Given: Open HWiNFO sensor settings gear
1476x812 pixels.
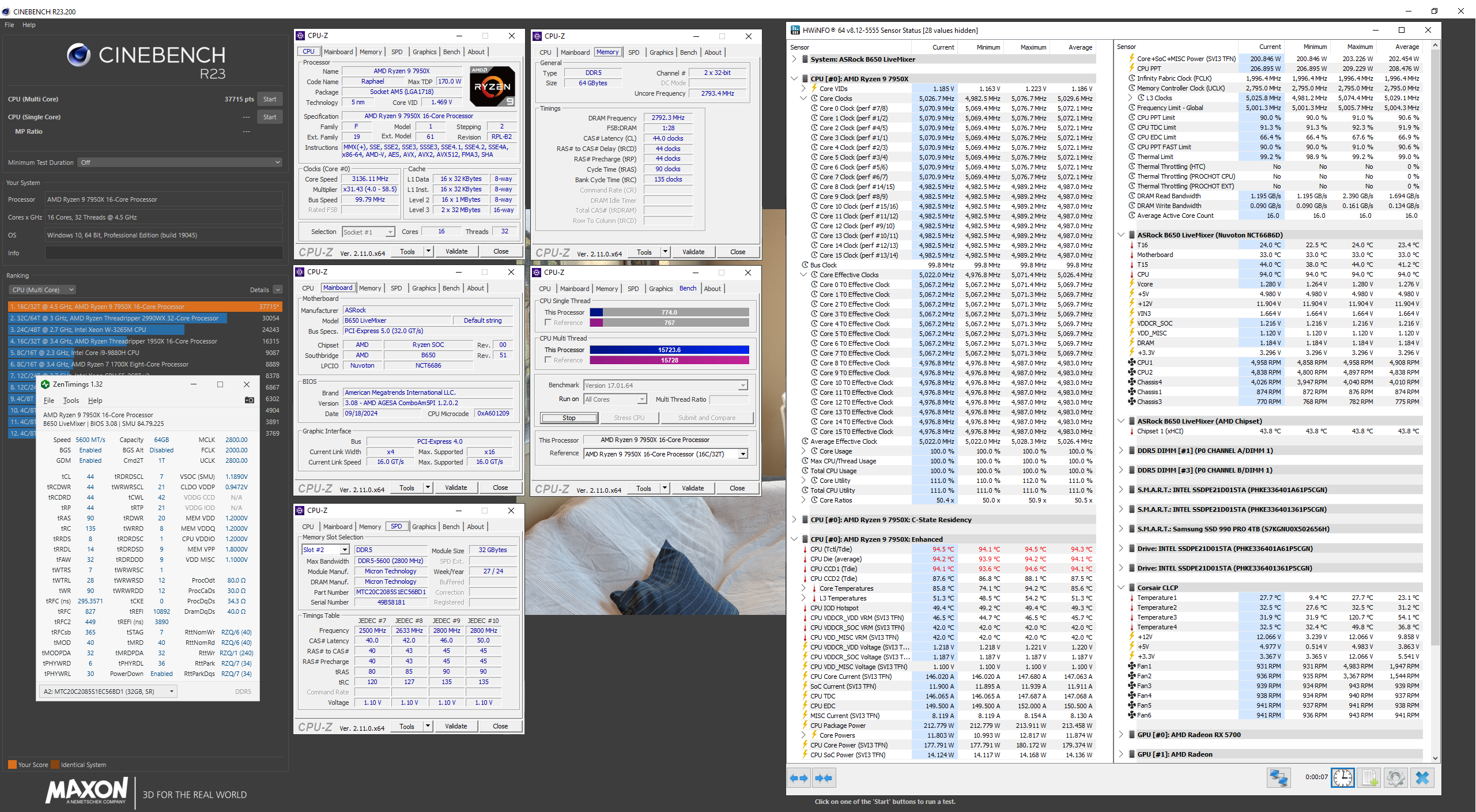Looking at the screenshot, I should [x=1395, y=778].
